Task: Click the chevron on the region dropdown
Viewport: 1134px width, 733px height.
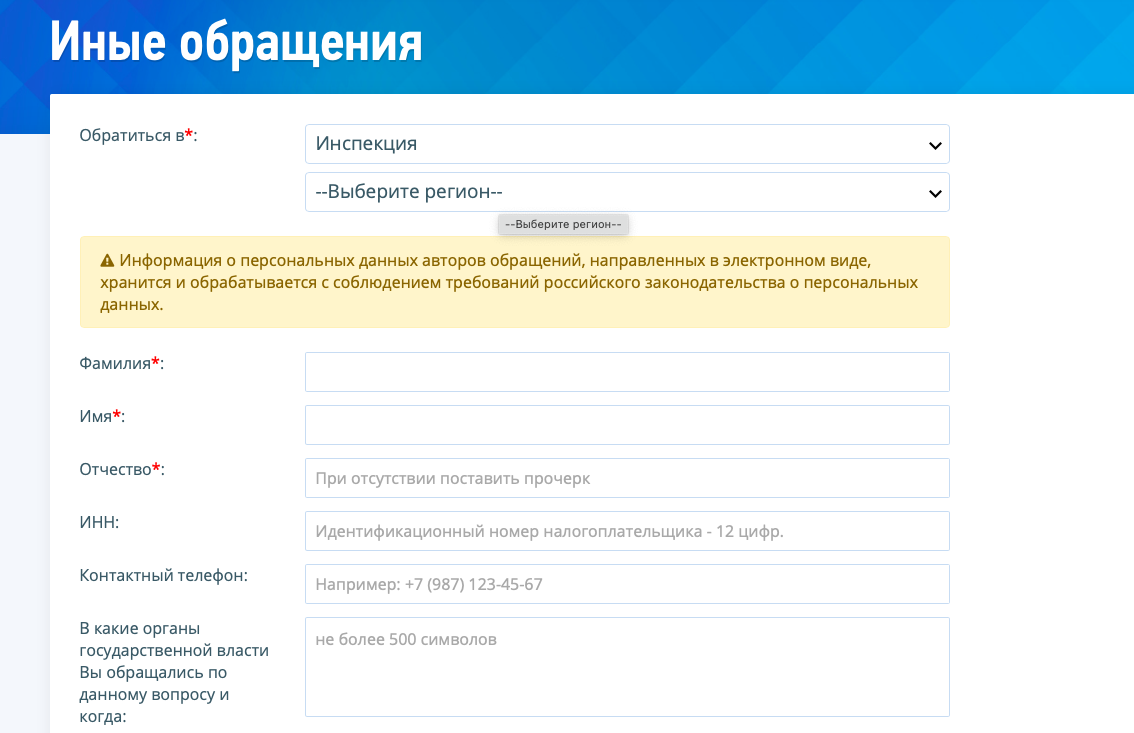Action: [935, 192]
